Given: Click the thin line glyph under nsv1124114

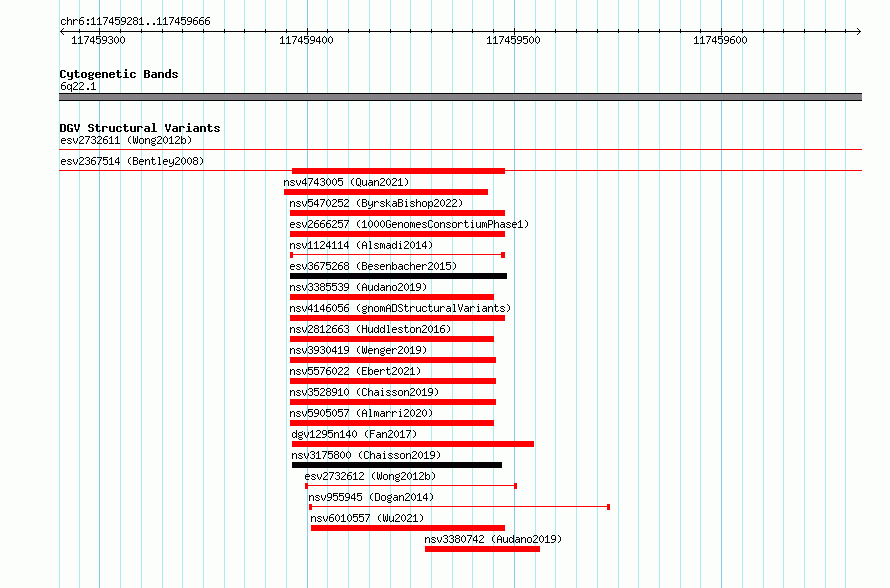Looking at the screenshot, I should [x=397, y=255].
